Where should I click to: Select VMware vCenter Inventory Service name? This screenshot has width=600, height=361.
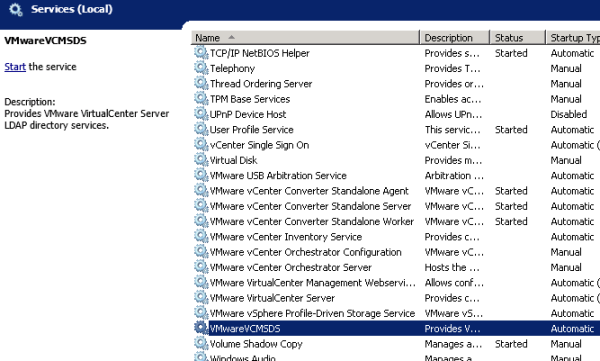(286, 237)
